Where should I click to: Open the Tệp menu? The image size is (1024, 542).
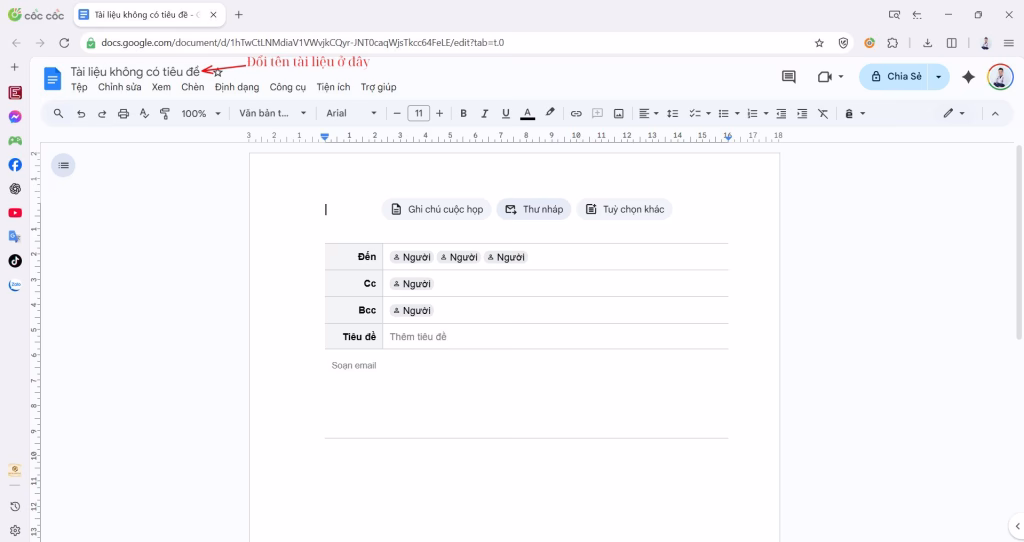pyautogui.click(x=79, y=87)
